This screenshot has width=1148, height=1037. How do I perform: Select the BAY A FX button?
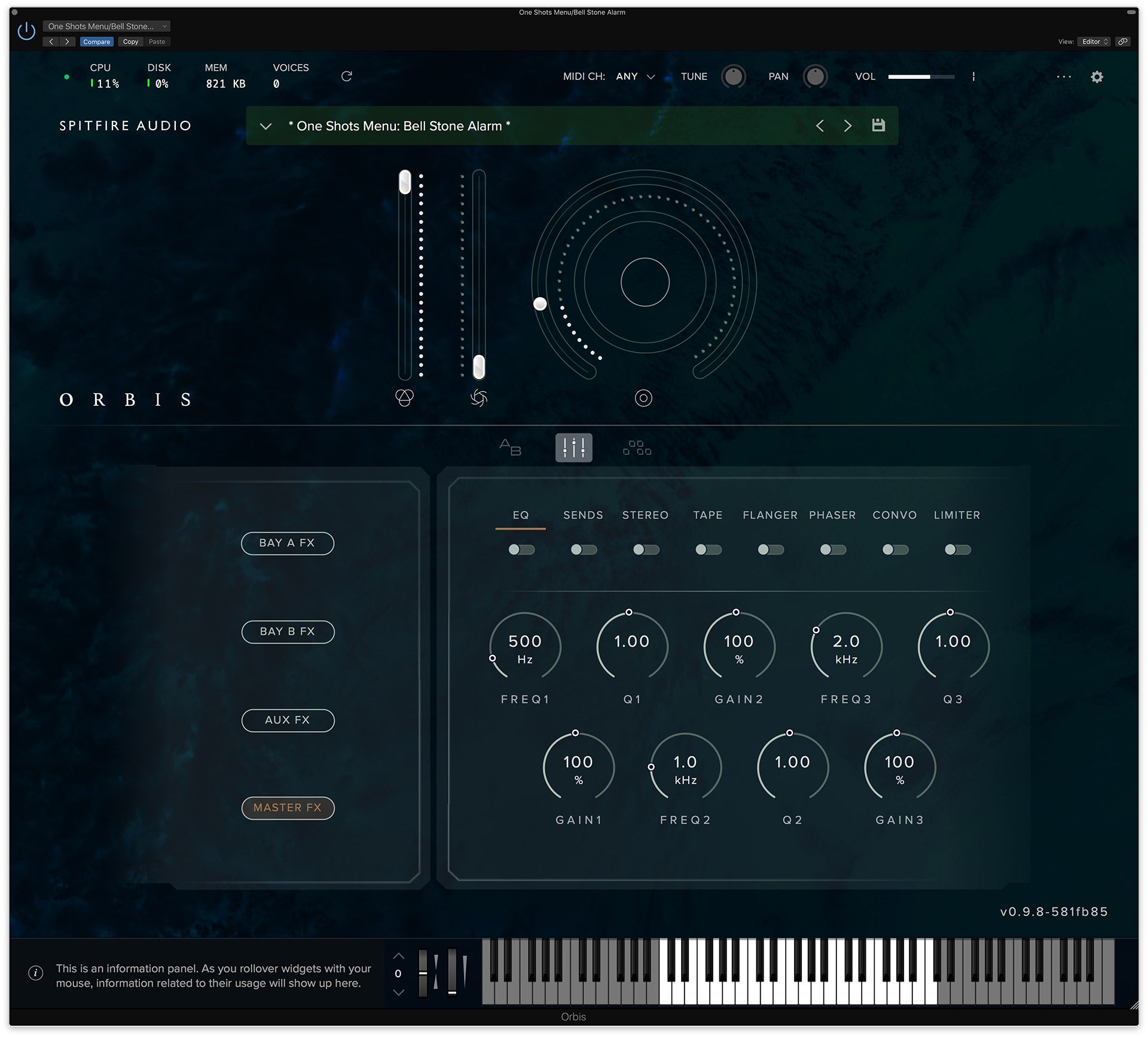point(287,543)
